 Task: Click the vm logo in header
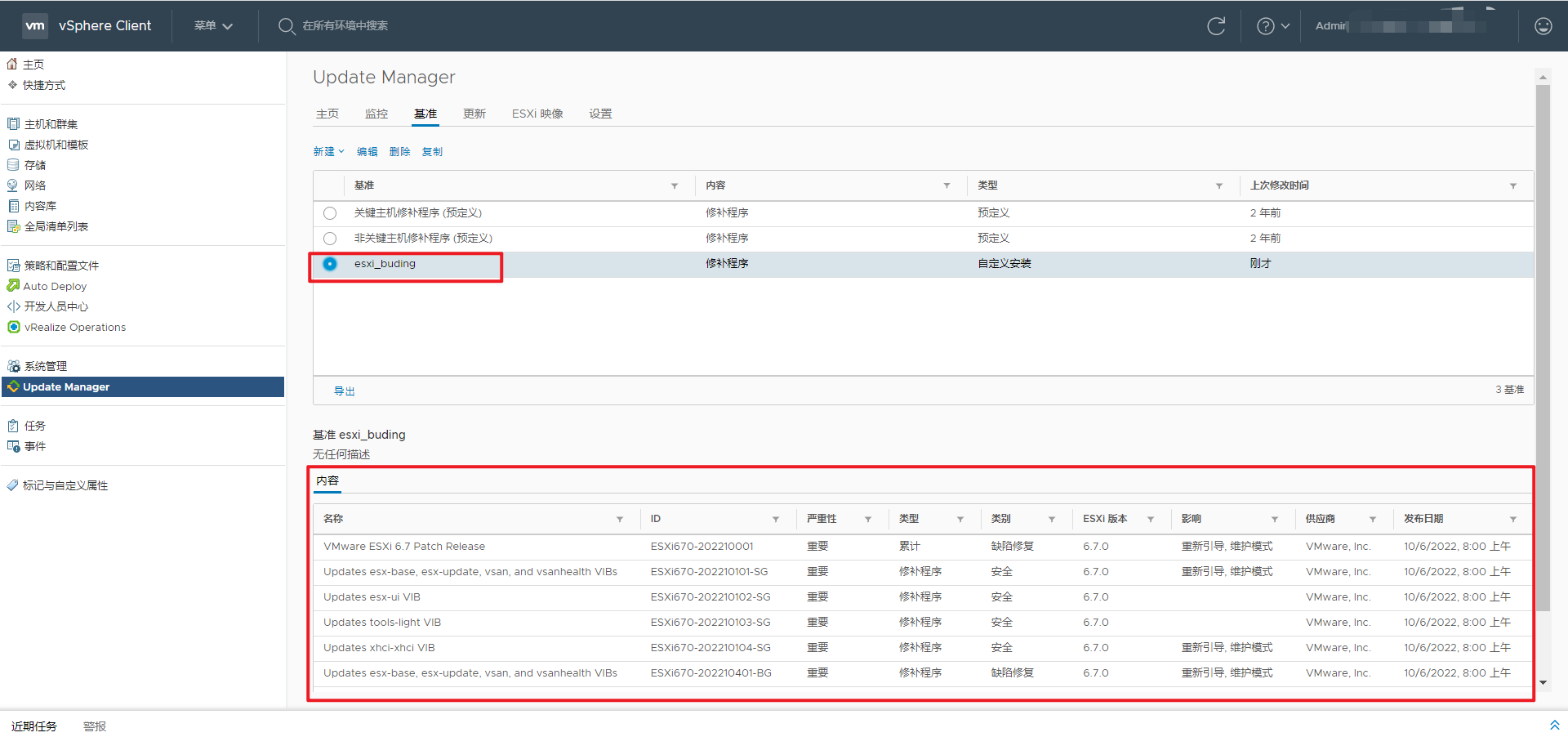click(35, 25)
